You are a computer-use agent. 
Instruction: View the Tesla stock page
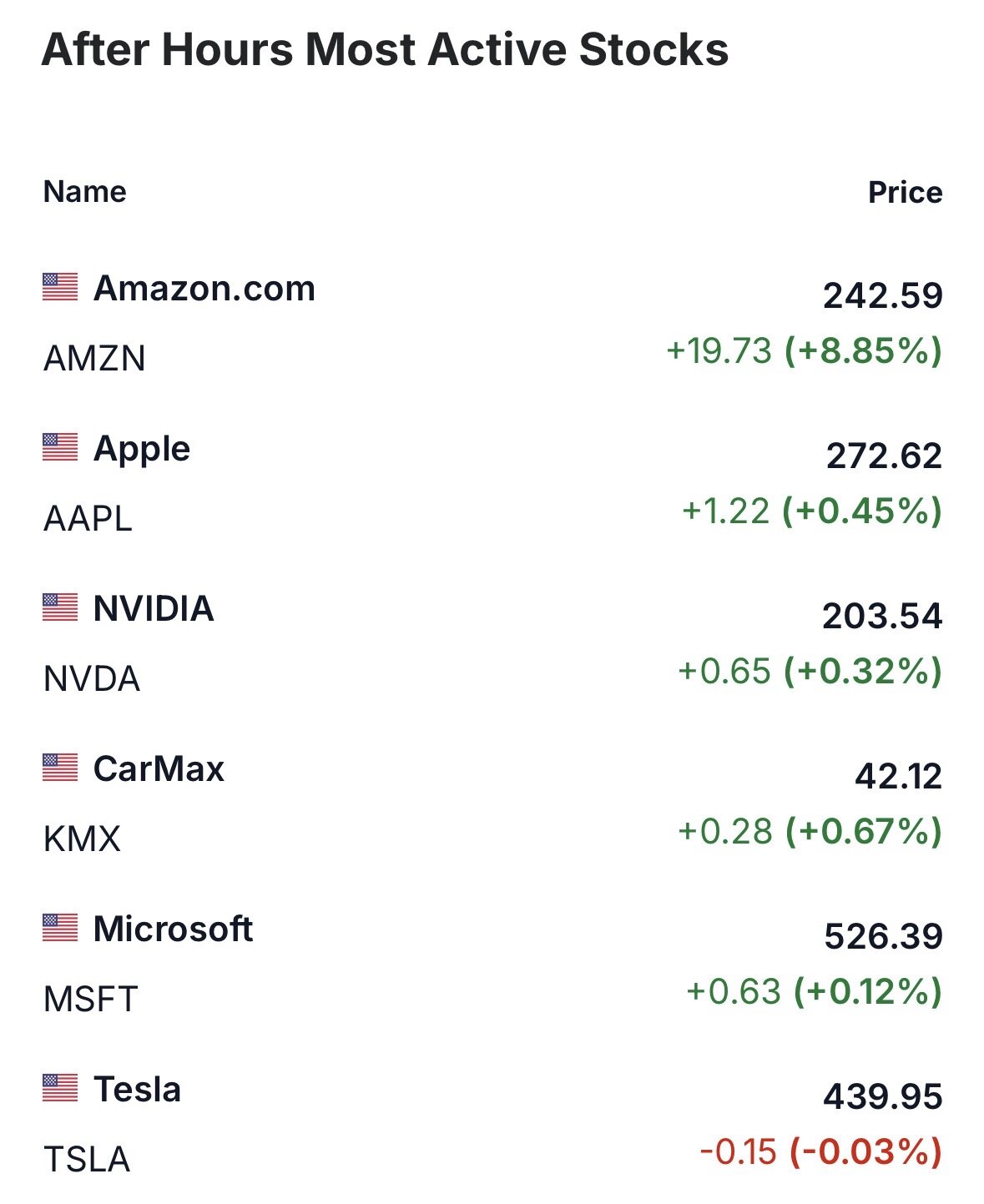tap(137, 1090)
